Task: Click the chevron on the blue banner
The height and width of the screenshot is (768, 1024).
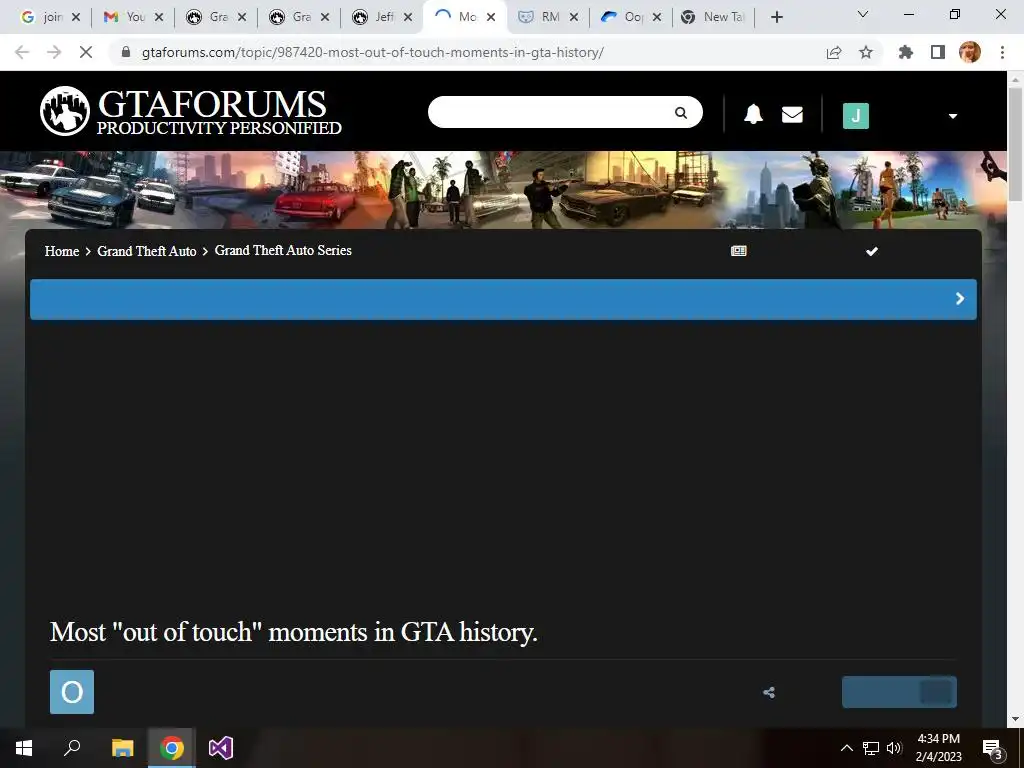Action: pos(959,298)
